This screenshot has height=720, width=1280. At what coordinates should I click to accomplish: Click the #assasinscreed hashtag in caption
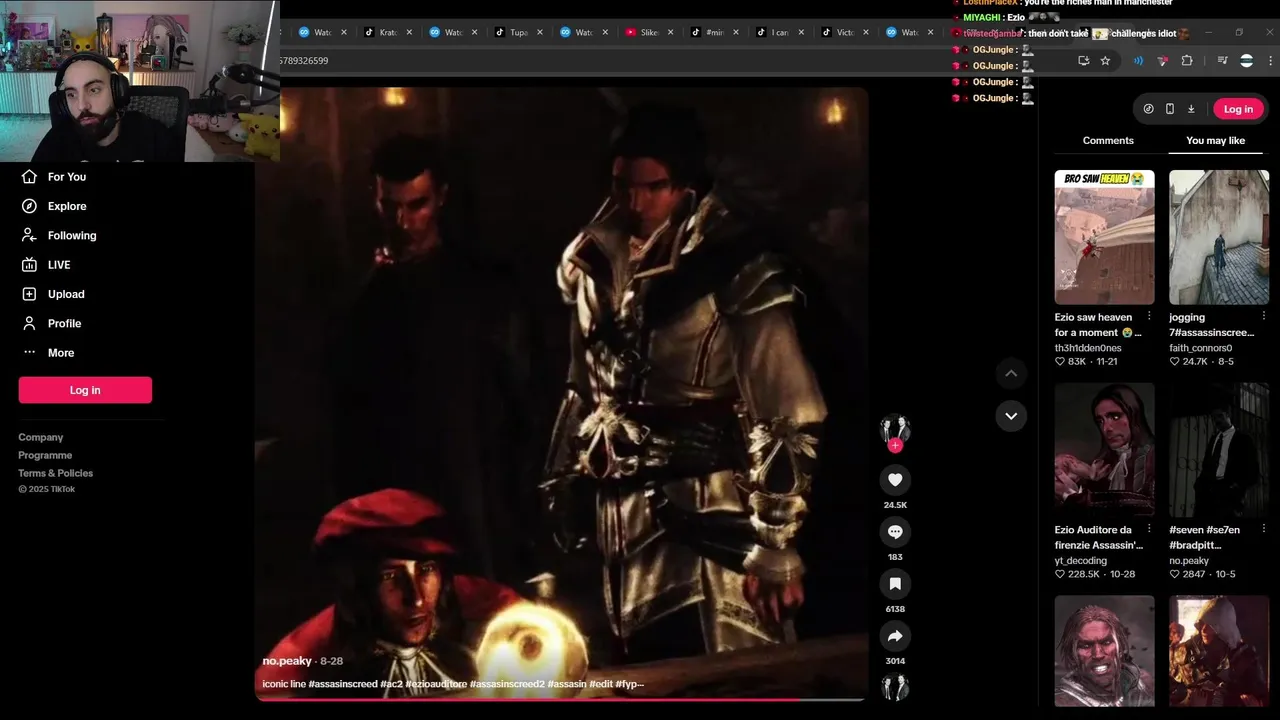click(x=343, y=684)
